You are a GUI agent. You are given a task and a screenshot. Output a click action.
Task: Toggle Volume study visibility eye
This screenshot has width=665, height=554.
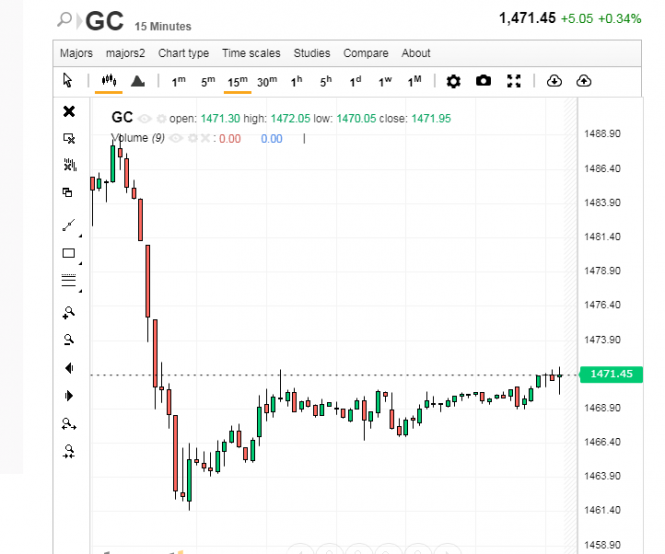(176, 138)
